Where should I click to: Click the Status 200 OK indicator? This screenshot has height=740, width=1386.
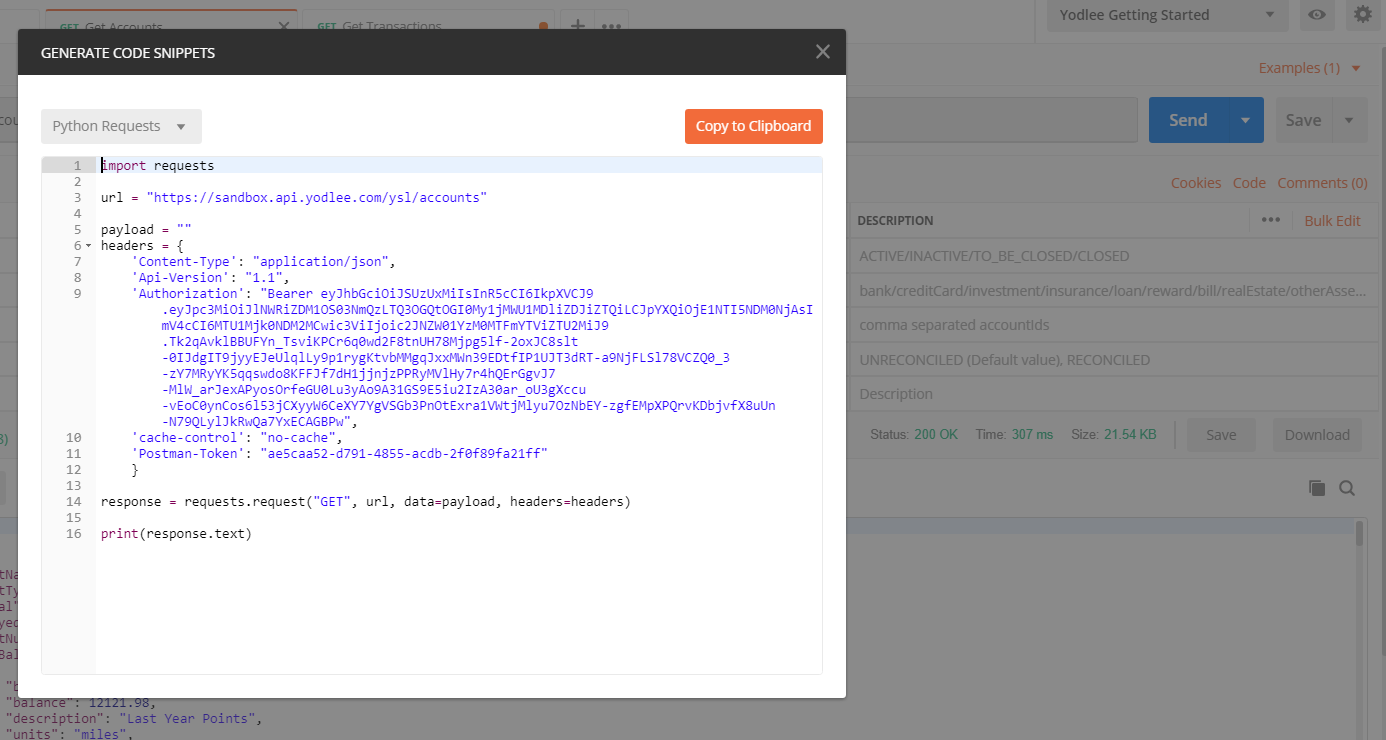(914, 435)
